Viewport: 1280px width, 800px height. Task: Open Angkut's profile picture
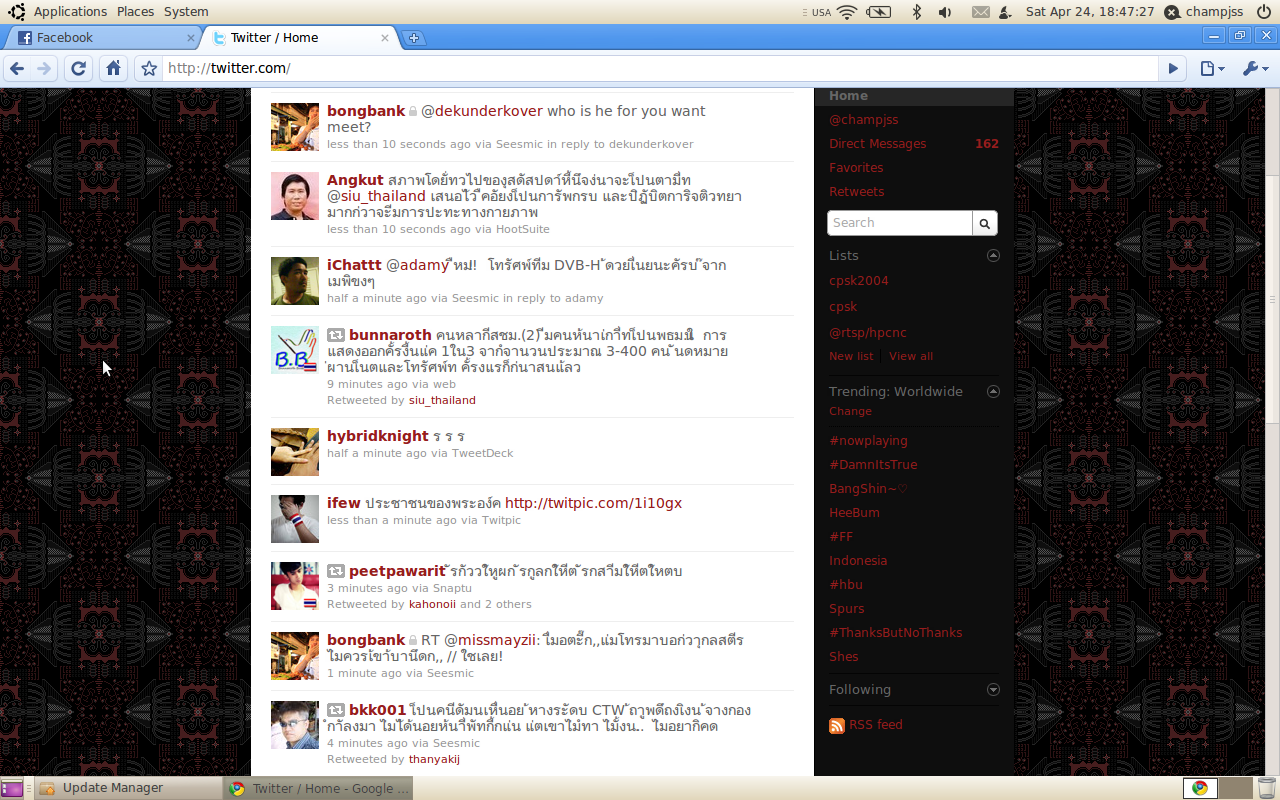coord(295,196)
